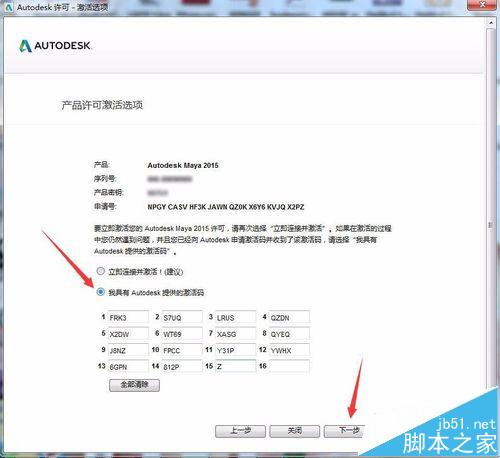Click activation code field 2 containing S7UQ
This screenshot has height=458, width=500.
[182, 317]
